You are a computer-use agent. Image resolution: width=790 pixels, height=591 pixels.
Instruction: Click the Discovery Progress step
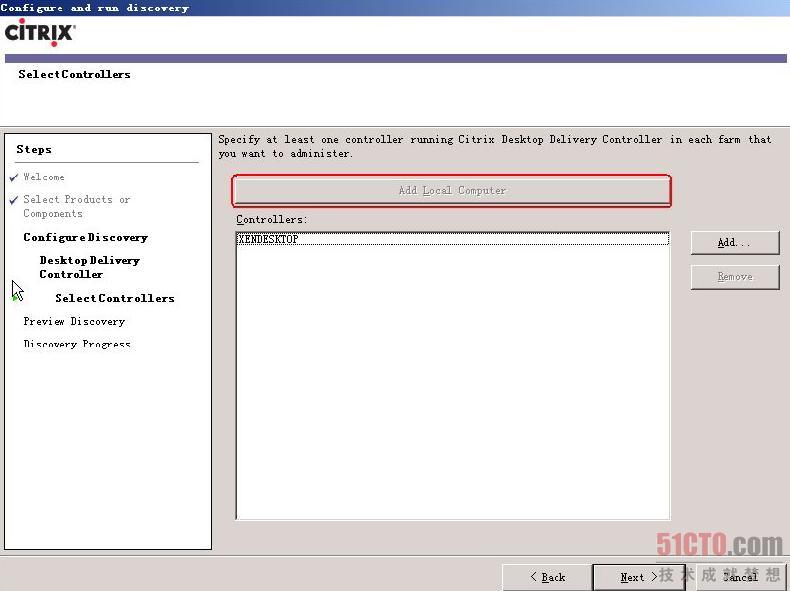(x=77, y=344)
